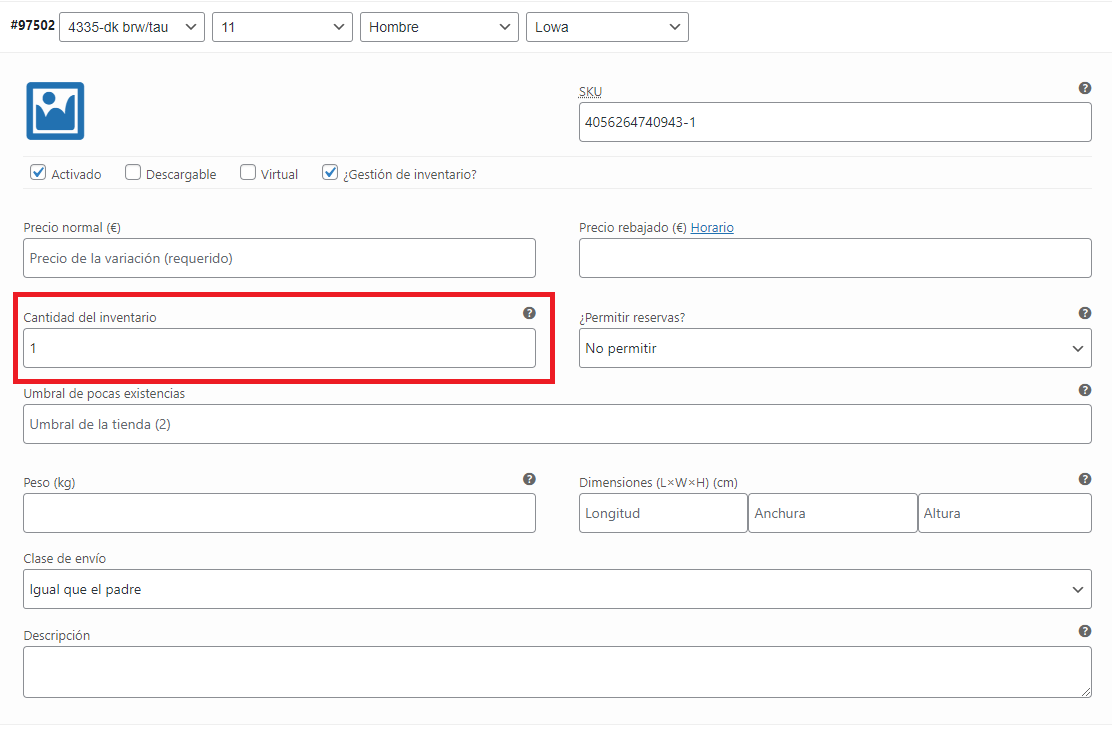This screenshot has width=1112, height=729.
Task: Click the Precio rebajado input field
Action: 835,258
